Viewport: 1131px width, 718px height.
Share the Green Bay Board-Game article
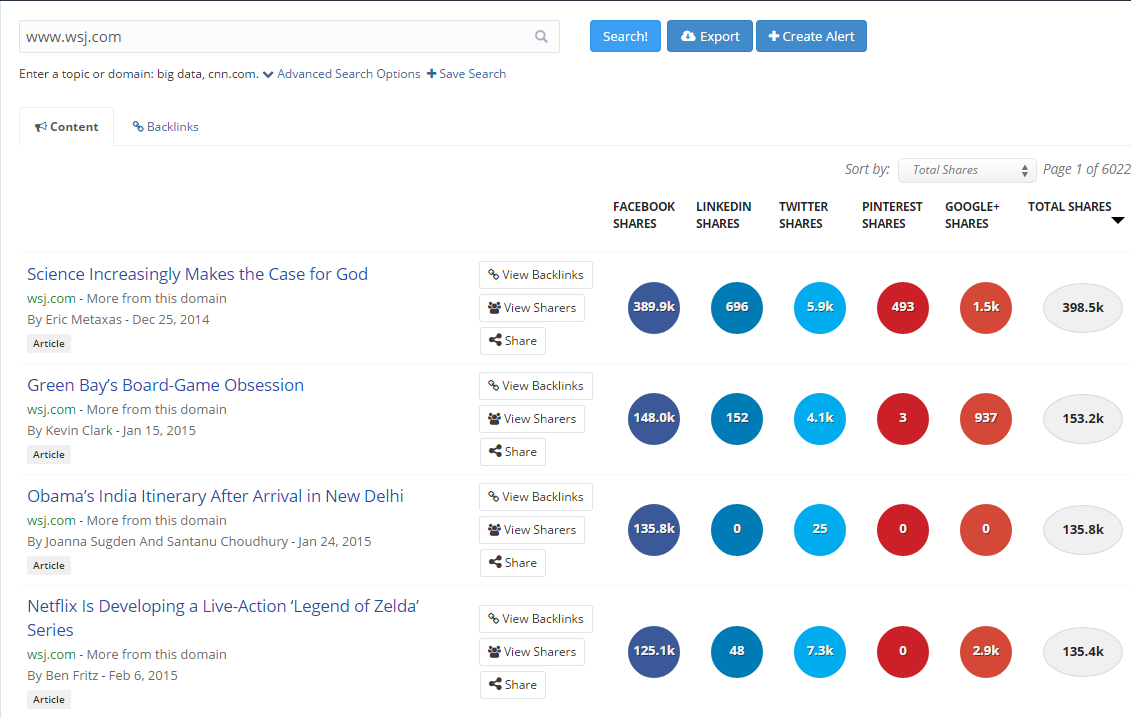pyautogui.click(x=513, y=452)
